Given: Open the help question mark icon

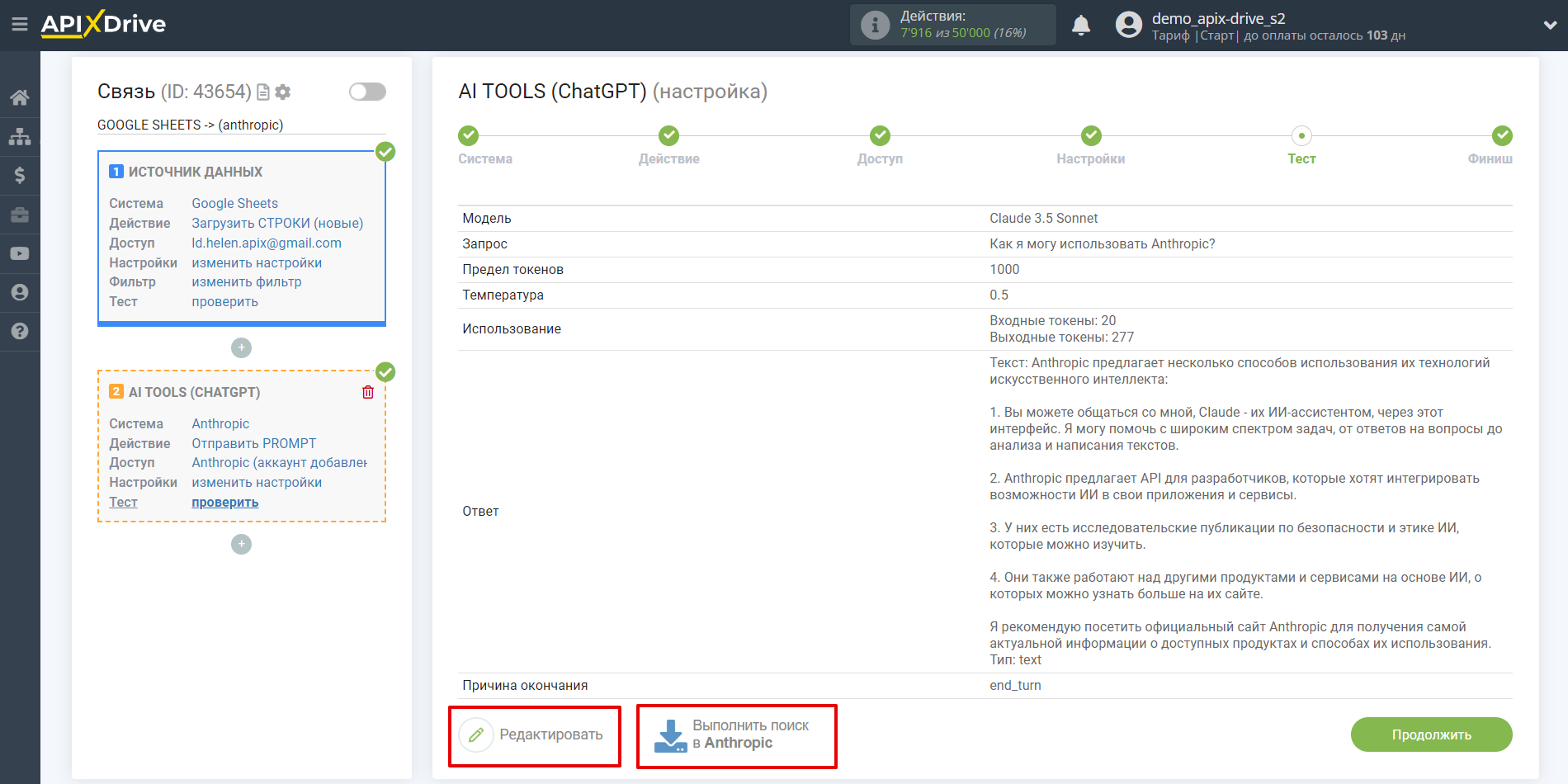Looking at the screenshot, I should (x=20, y=331).
